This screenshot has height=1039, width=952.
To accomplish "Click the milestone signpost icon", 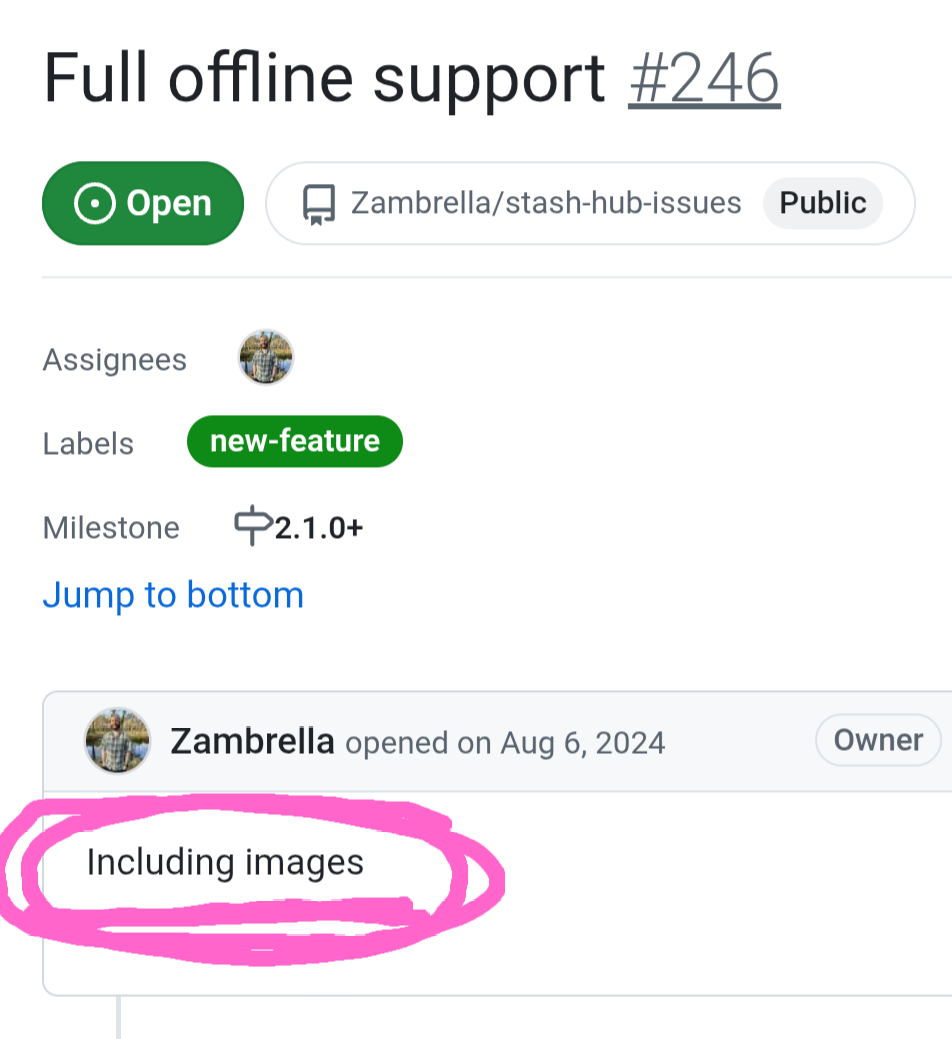I will (253, 526).
